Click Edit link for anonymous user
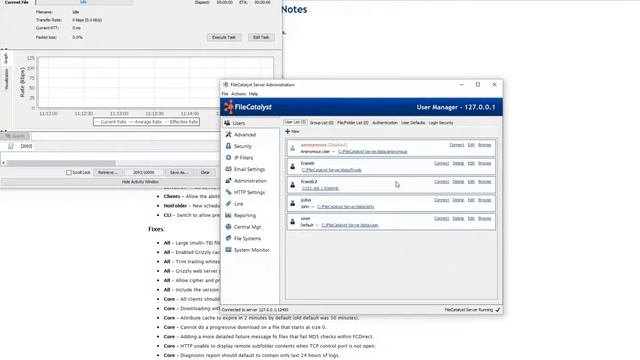 [471, 145]
